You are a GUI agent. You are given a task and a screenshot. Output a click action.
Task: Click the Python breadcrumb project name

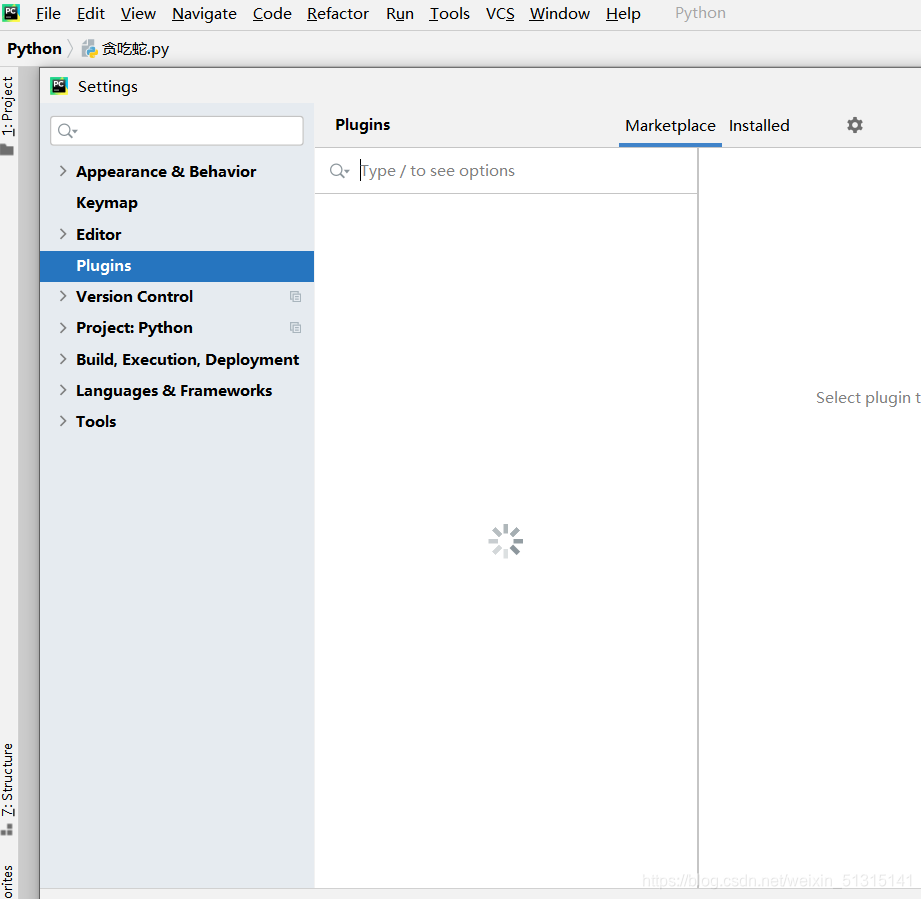coord(34,49)
